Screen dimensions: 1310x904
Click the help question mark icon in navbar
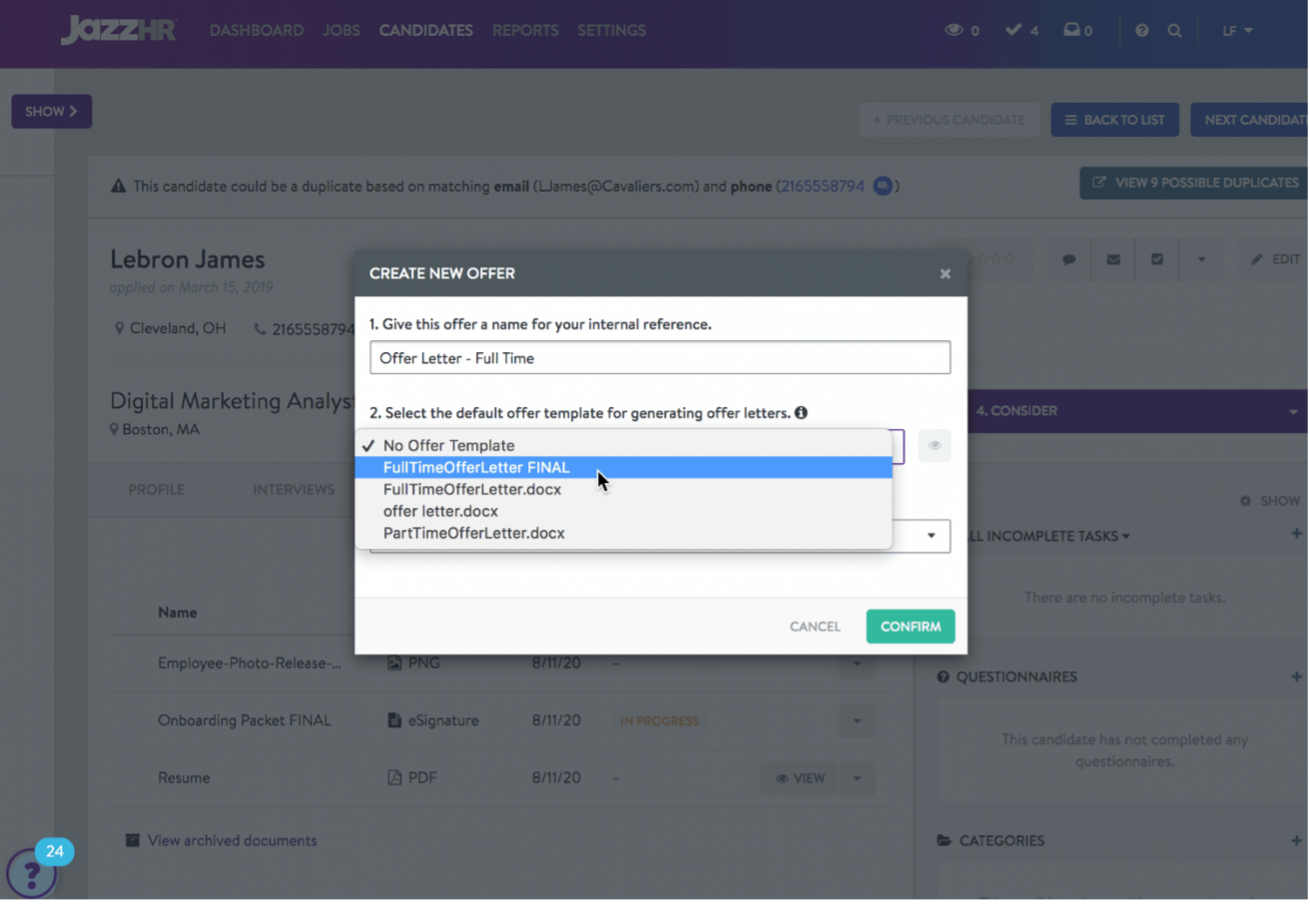click(x=1142, y=31)
